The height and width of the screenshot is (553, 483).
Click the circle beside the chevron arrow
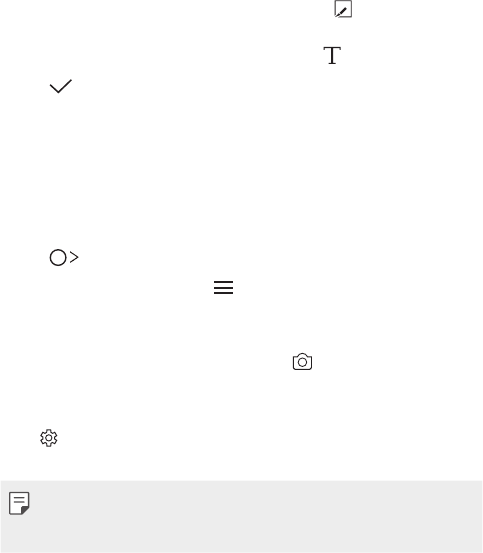(58, 257)
